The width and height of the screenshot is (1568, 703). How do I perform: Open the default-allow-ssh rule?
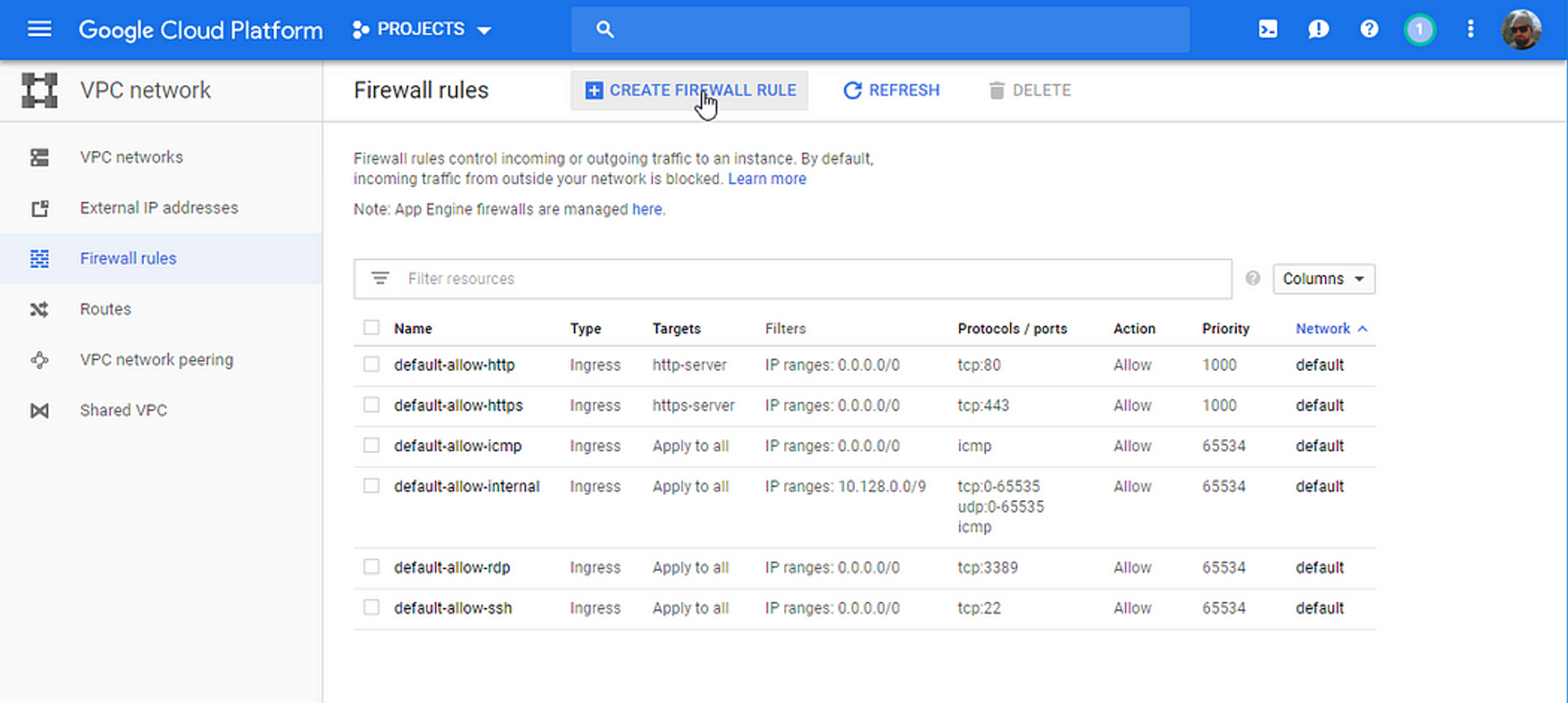point(453,608)
